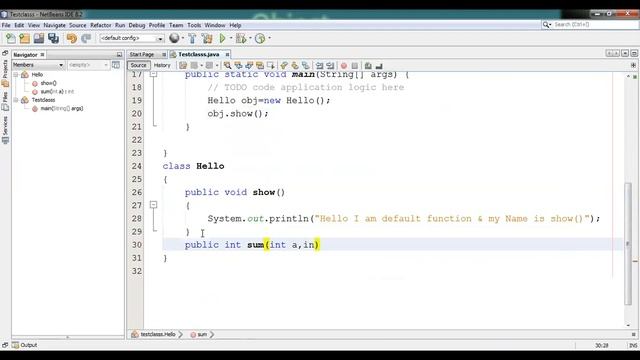Select main(String[] args) in Navigator
The height and width of the screenshot is (360, 640).
tap(62, 109)
